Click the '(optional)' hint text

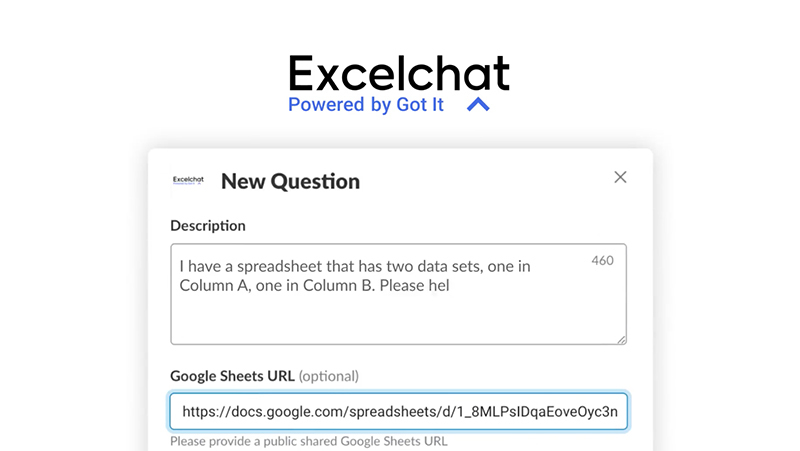tap(329, 377)
